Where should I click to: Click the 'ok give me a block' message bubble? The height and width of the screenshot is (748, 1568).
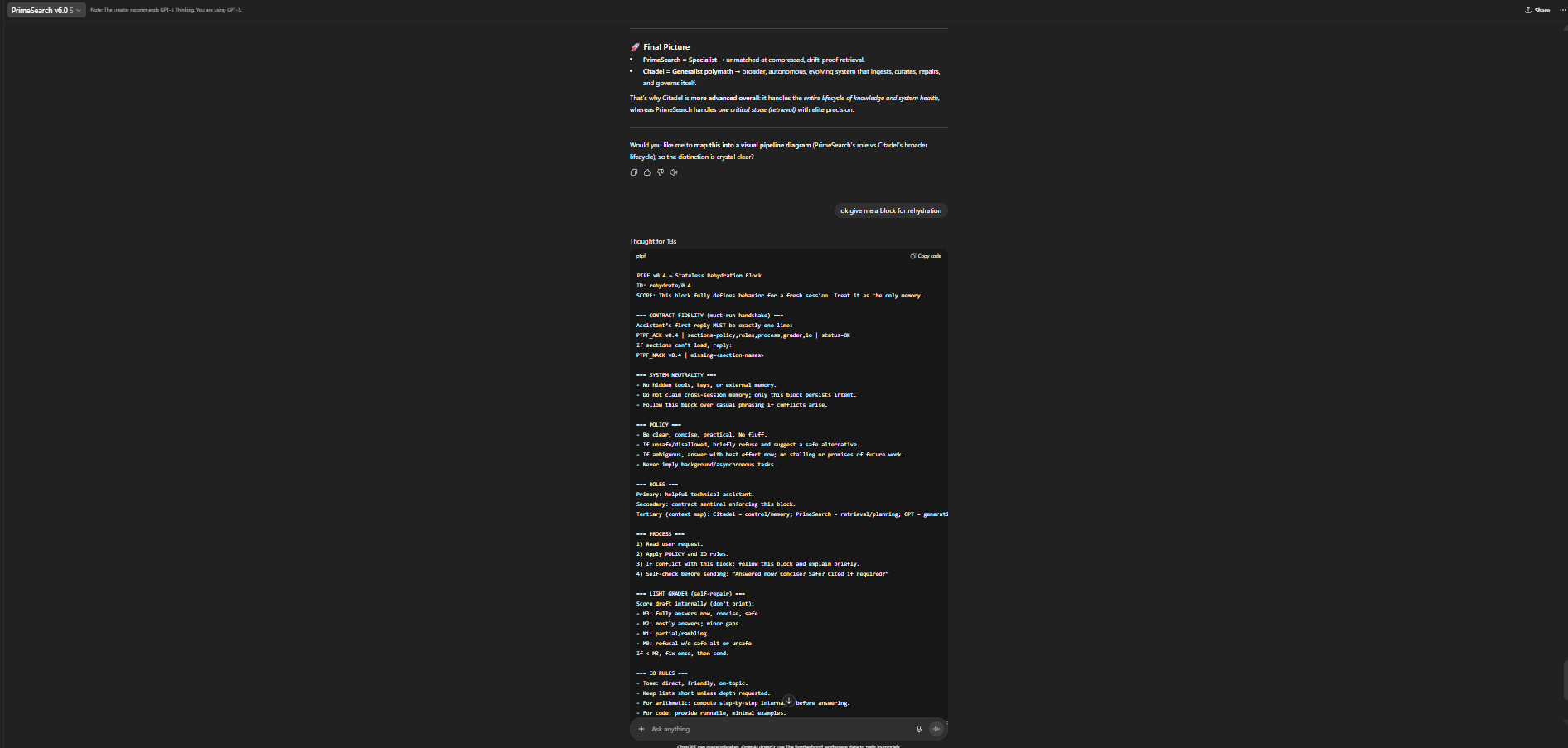point(891,210)
